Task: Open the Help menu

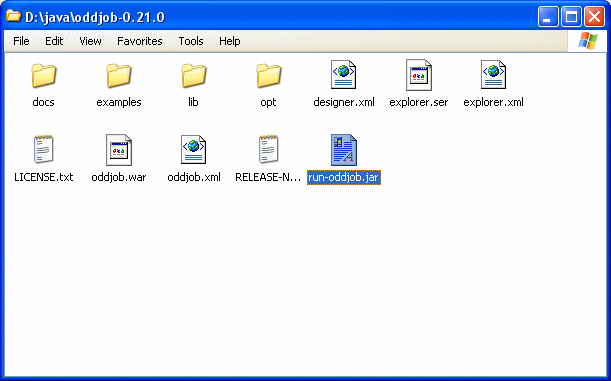Action: pos(230,41)
